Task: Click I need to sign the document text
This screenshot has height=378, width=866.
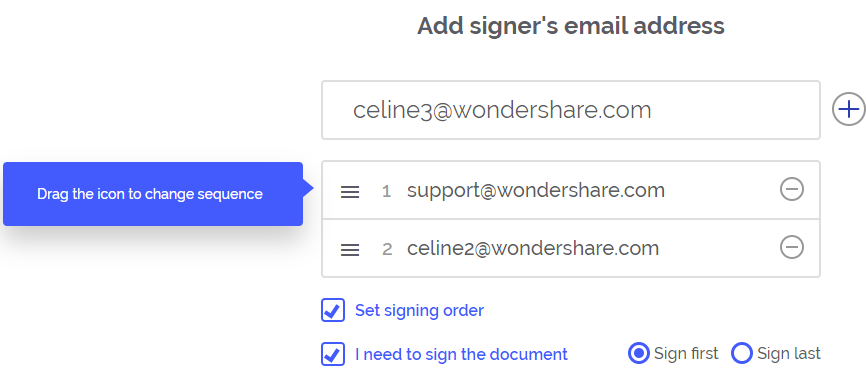Action: coord(461,354)
